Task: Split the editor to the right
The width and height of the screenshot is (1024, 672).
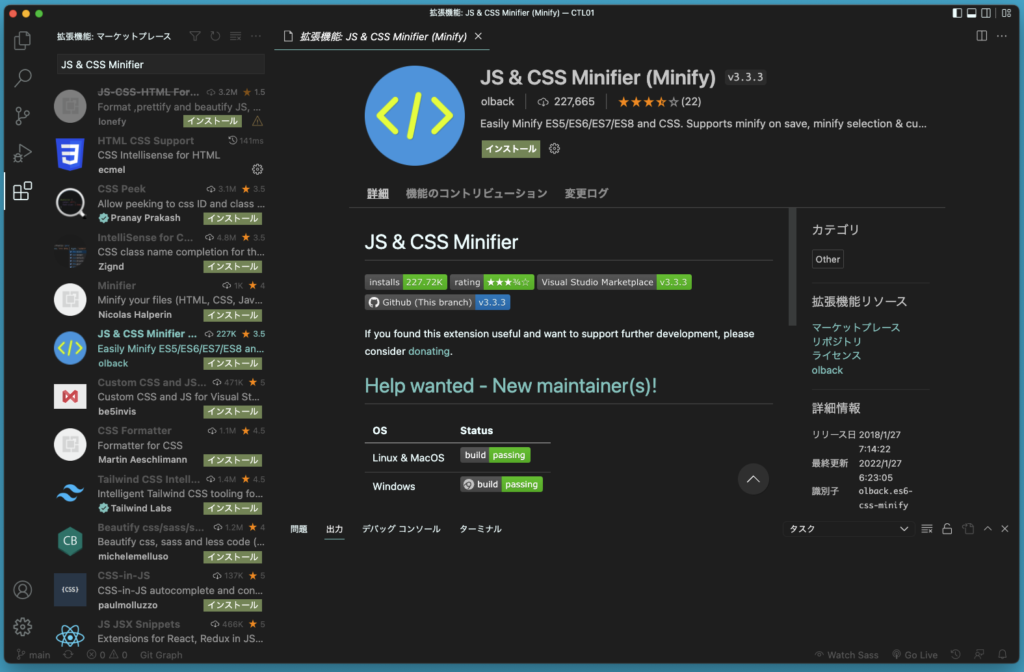Action: coord(982,36)
